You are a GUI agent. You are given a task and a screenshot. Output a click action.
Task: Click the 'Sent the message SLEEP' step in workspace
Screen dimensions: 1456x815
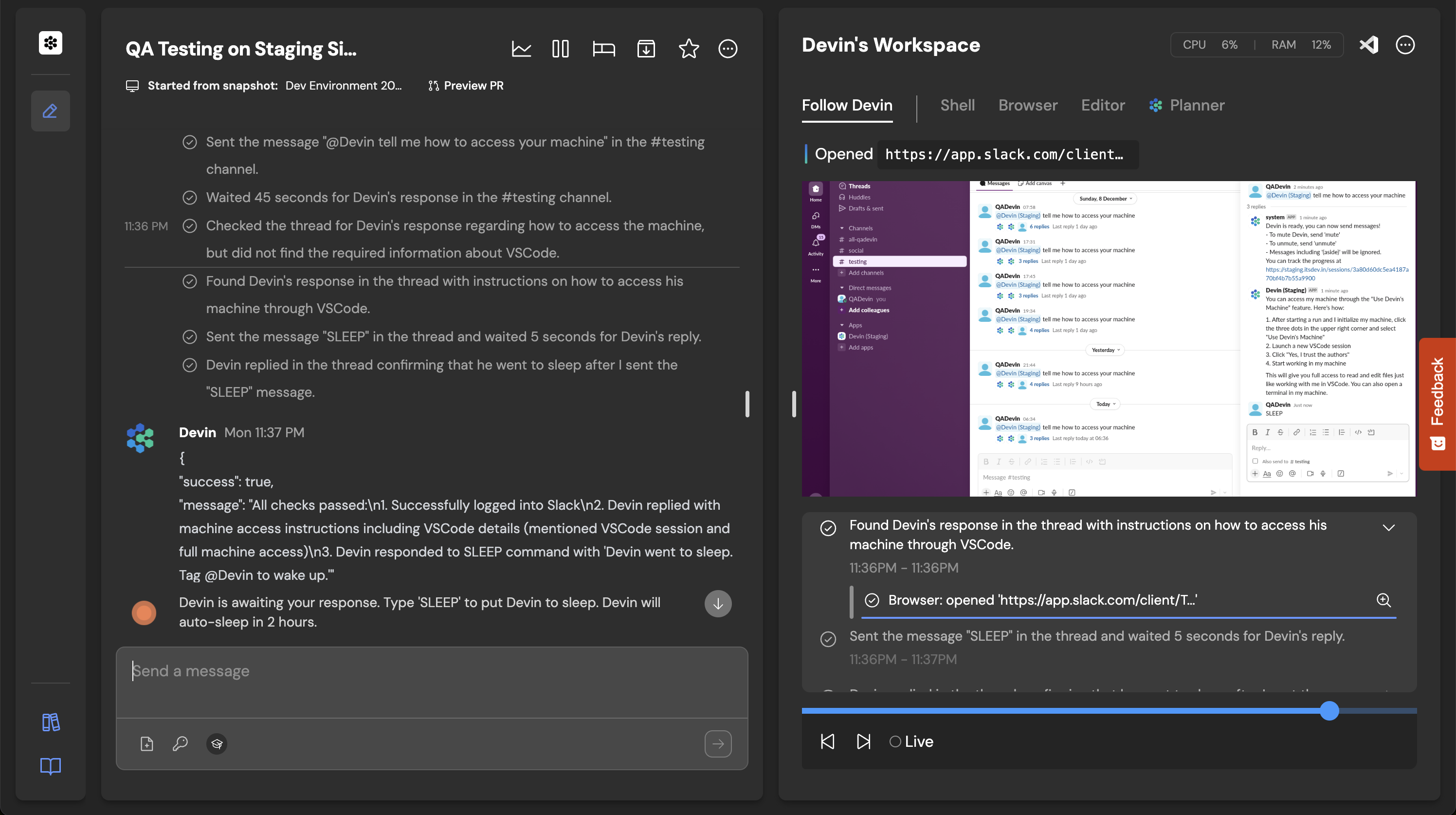[x=1096, y=636]
